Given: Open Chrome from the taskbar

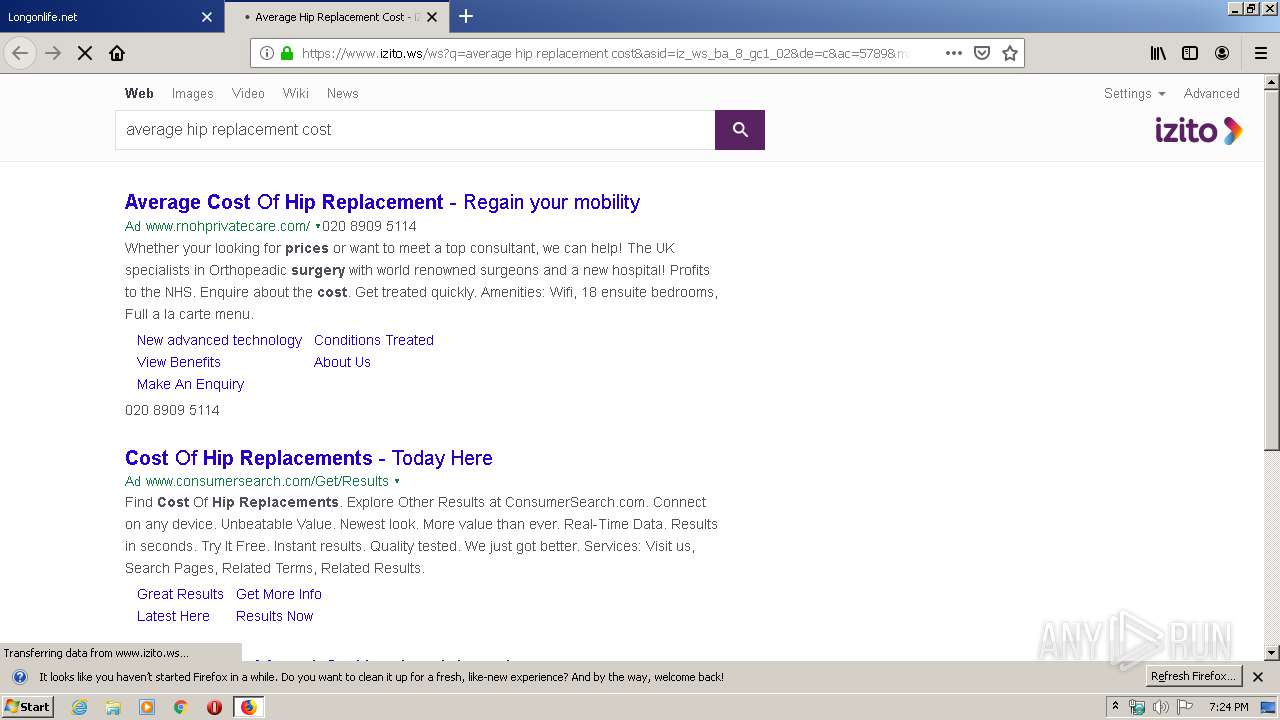Looking at the screenshot, I should pyautogui.click(x=180, y=707).
